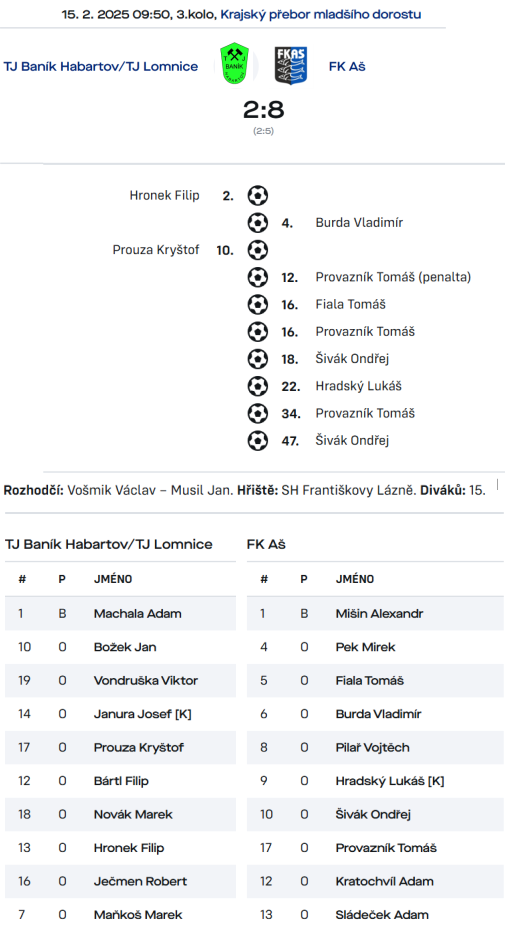Open TJ Baník Habartov/TJ Lomnice team link

click(101, 66)
